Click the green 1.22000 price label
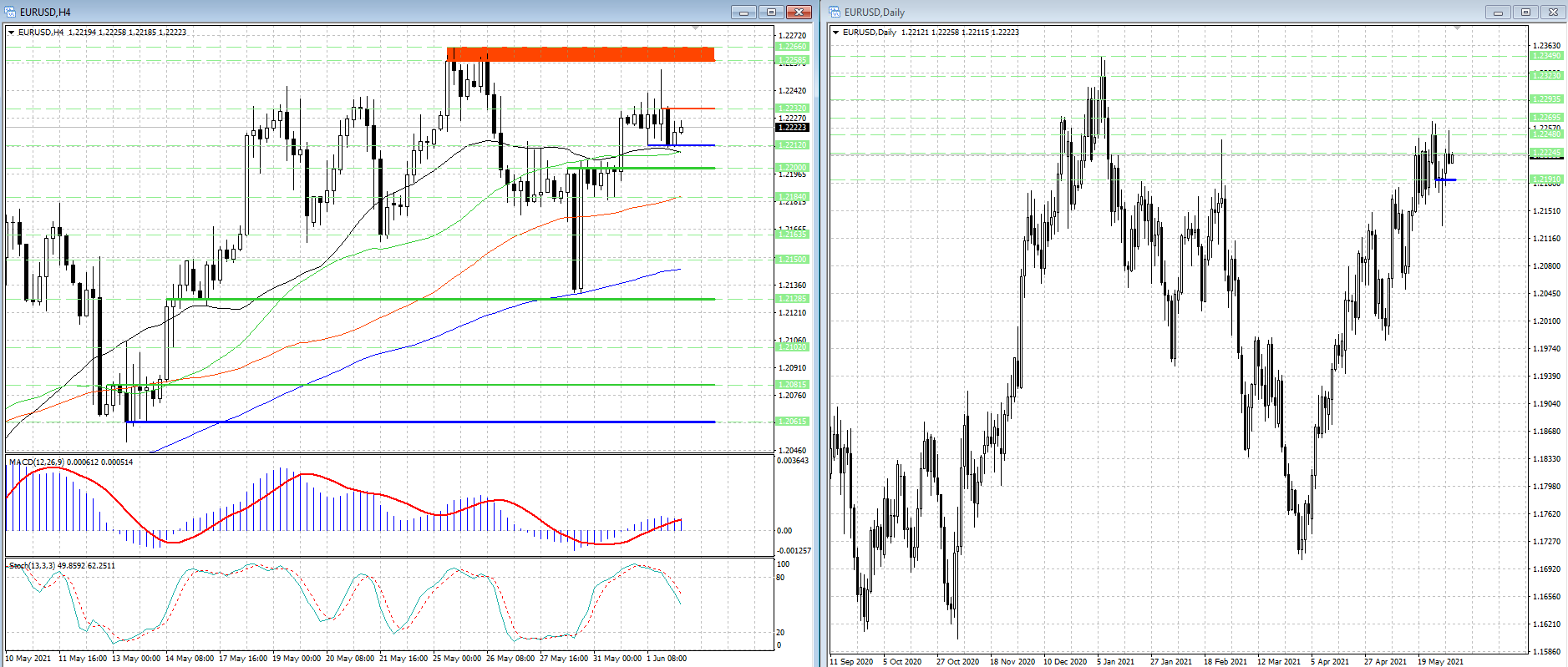Viewport: 1568px width, 667px height. click(x=792, y=168)
